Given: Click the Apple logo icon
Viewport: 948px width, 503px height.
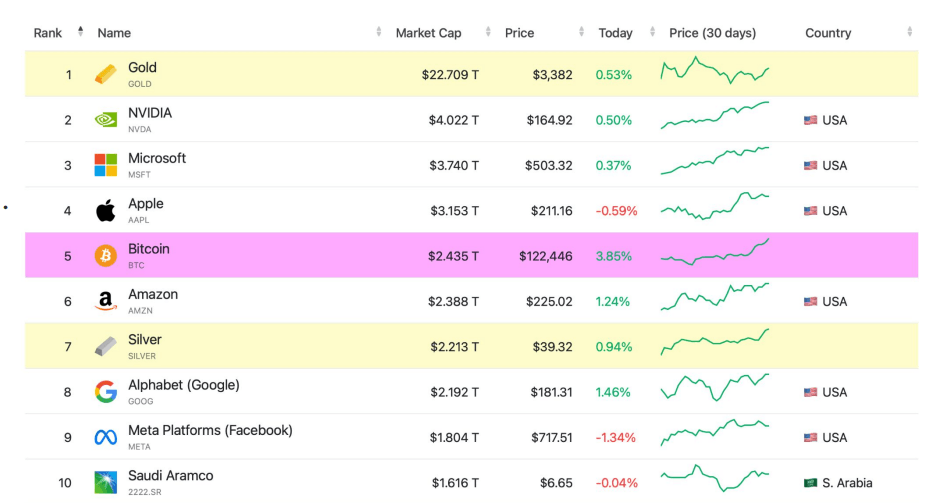Looking at the screenshot, I should click(x=105, y=211).
